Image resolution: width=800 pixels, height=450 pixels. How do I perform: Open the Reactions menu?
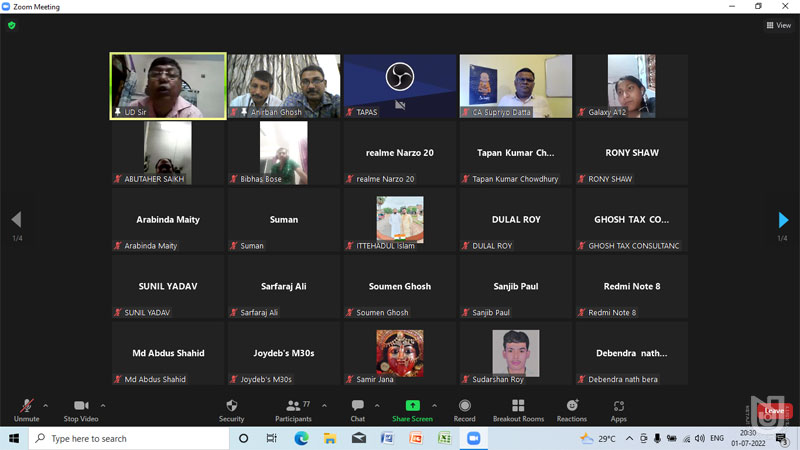(572, 408)
